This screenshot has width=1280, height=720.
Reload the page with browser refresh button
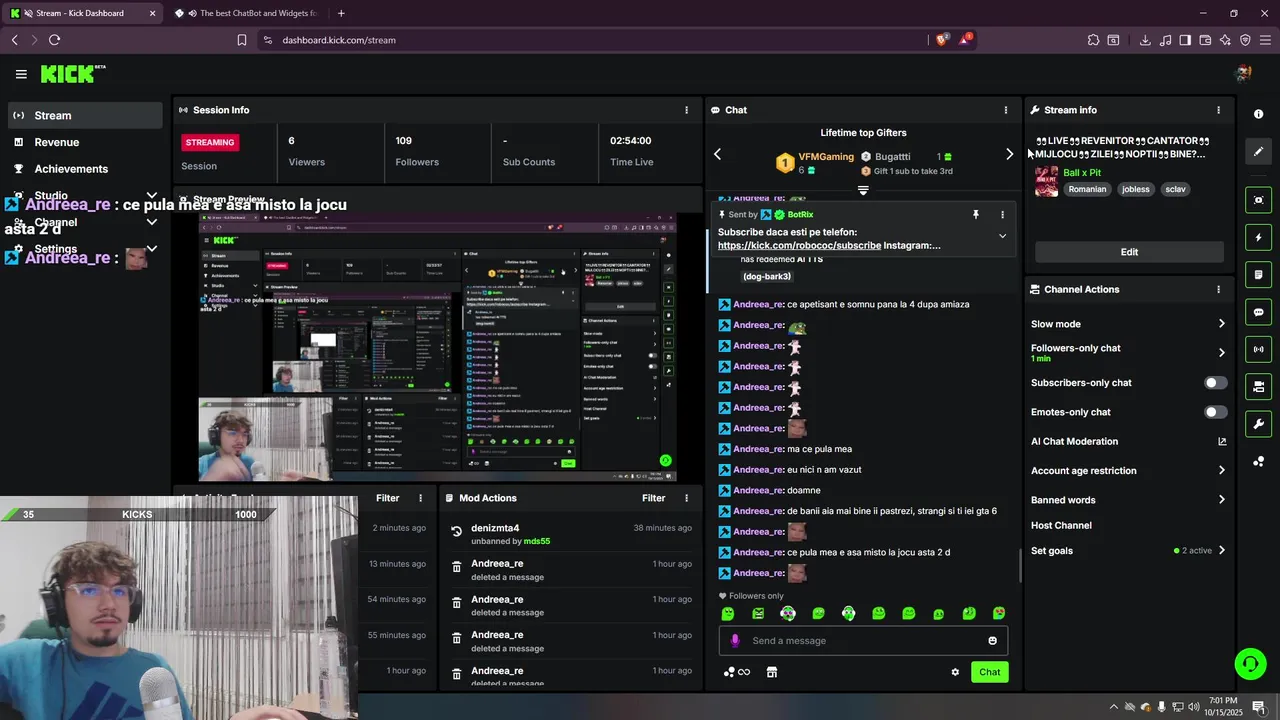coord(54,40)
